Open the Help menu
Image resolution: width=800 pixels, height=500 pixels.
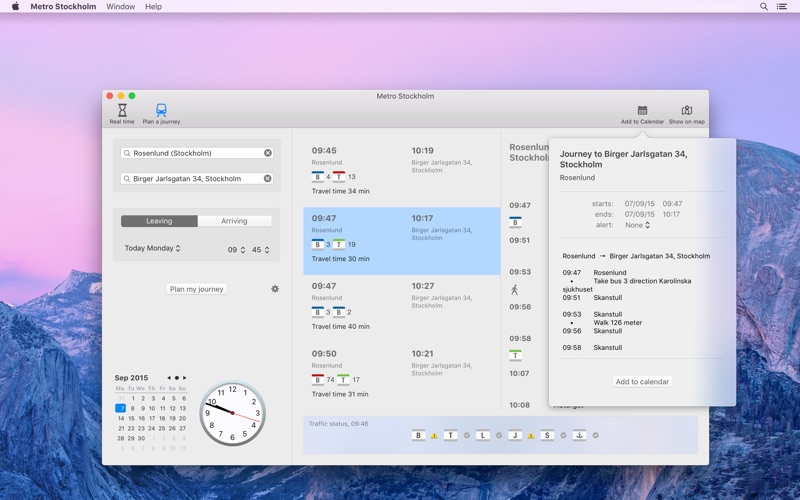coord(153,7)
